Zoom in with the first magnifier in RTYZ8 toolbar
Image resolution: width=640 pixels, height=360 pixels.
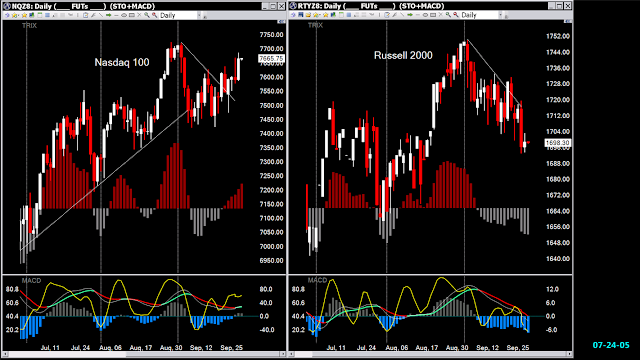click(x=448, y=15)
